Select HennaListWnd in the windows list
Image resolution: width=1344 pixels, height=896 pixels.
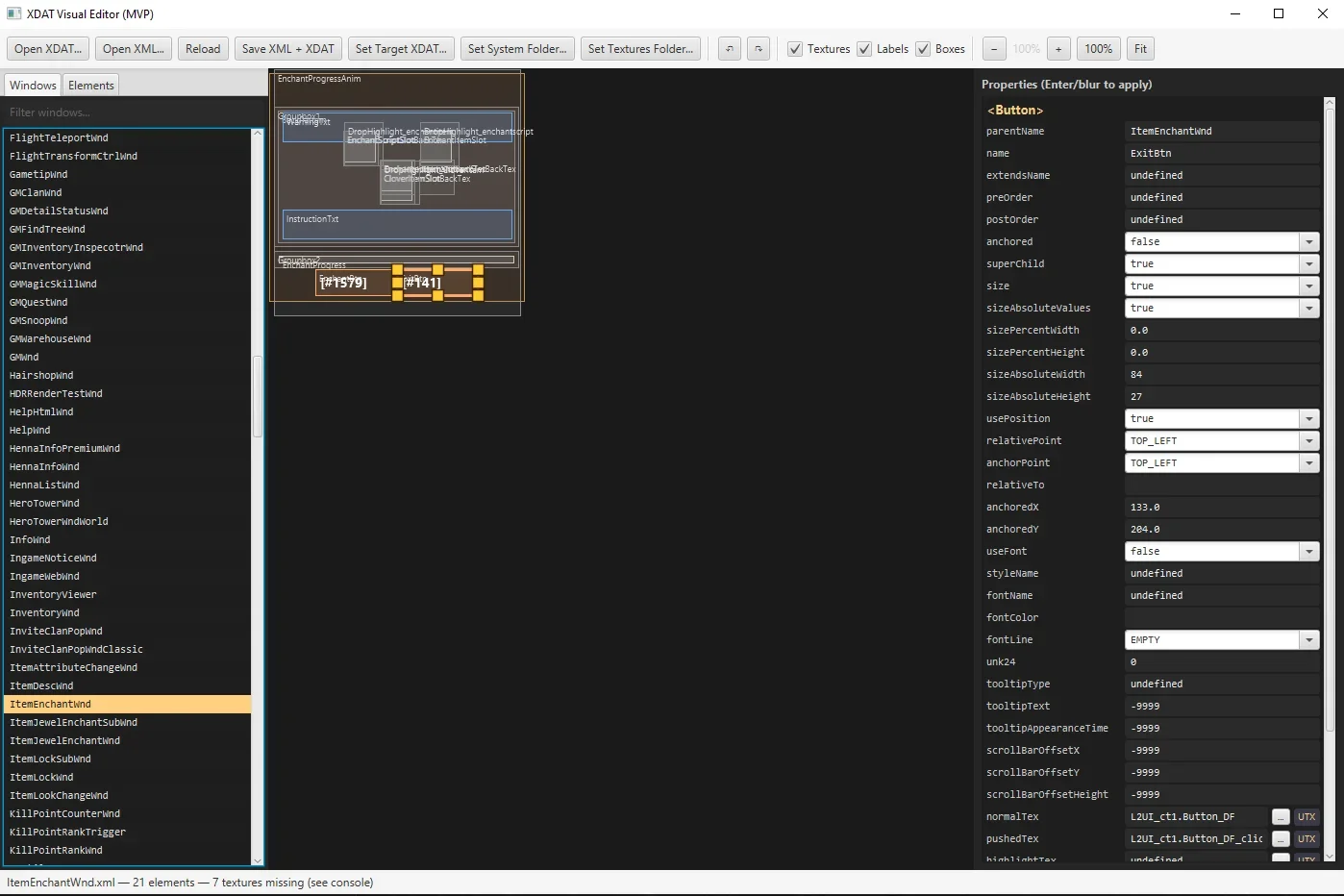pyautogui.click(x=128, y=485)
